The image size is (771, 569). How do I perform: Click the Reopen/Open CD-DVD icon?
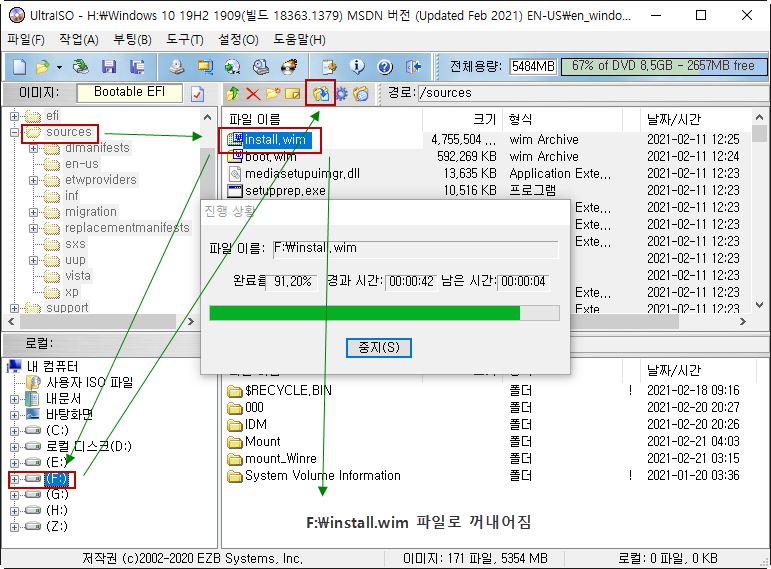click(81, 66)
